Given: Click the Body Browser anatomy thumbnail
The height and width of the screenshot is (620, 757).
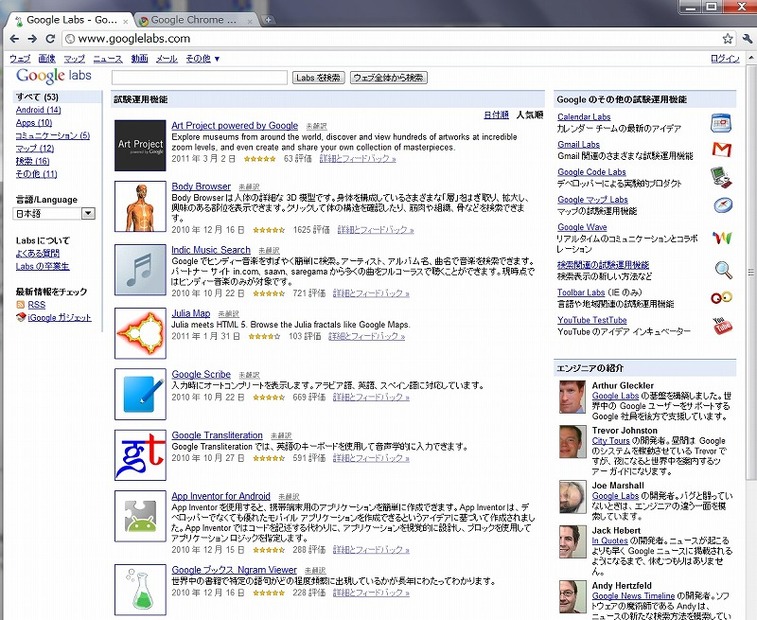Looking at the screenshot, I should [x=140, y=206].
